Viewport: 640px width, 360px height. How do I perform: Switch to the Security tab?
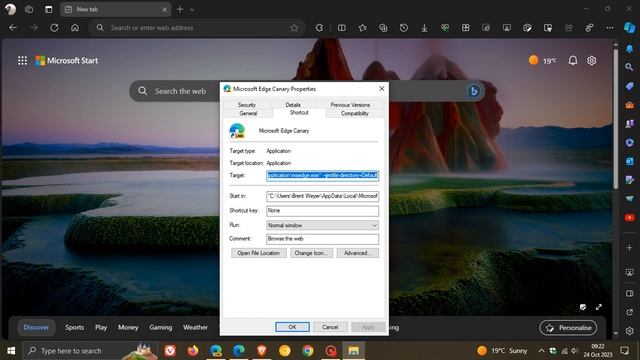[247, 105]
